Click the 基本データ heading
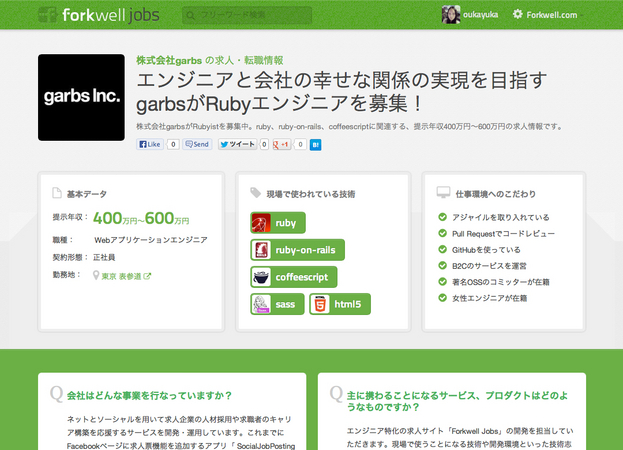 tap(87, 194)
